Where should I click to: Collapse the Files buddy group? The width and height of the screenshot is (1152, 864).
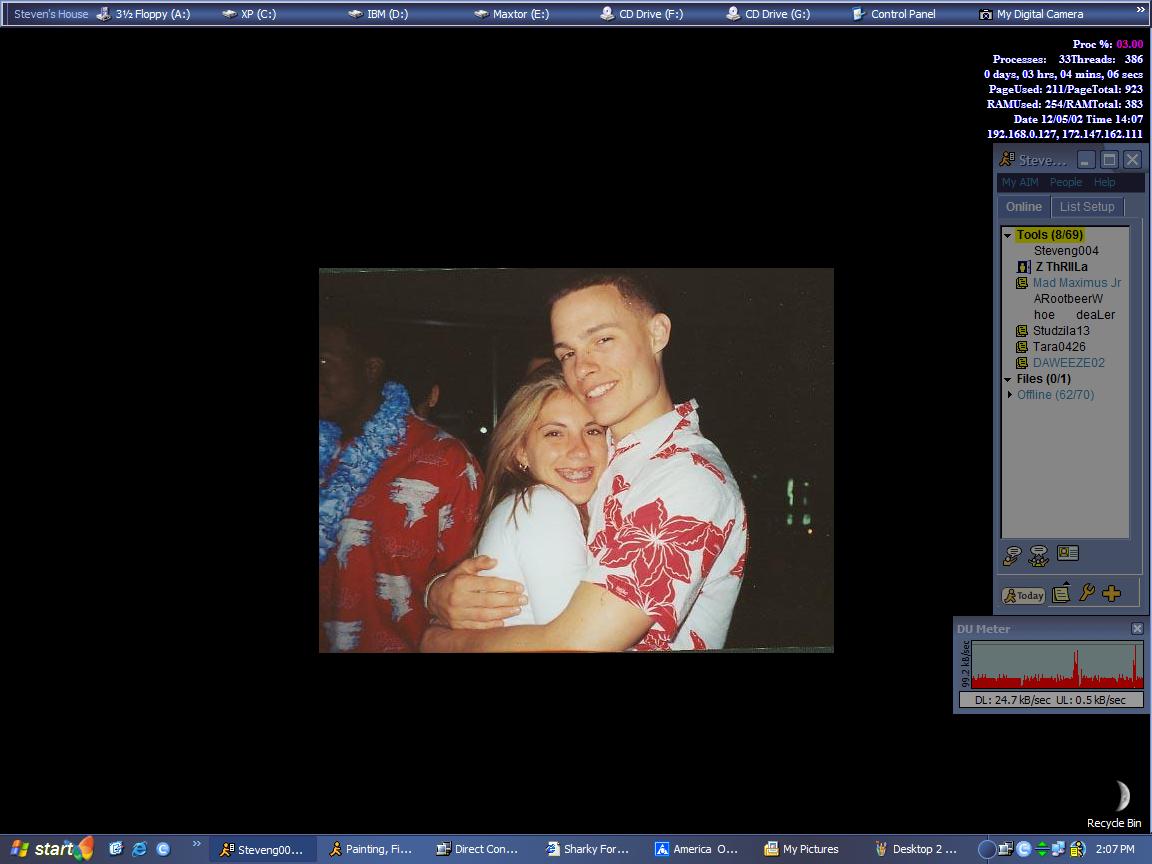click(1008, 379)
